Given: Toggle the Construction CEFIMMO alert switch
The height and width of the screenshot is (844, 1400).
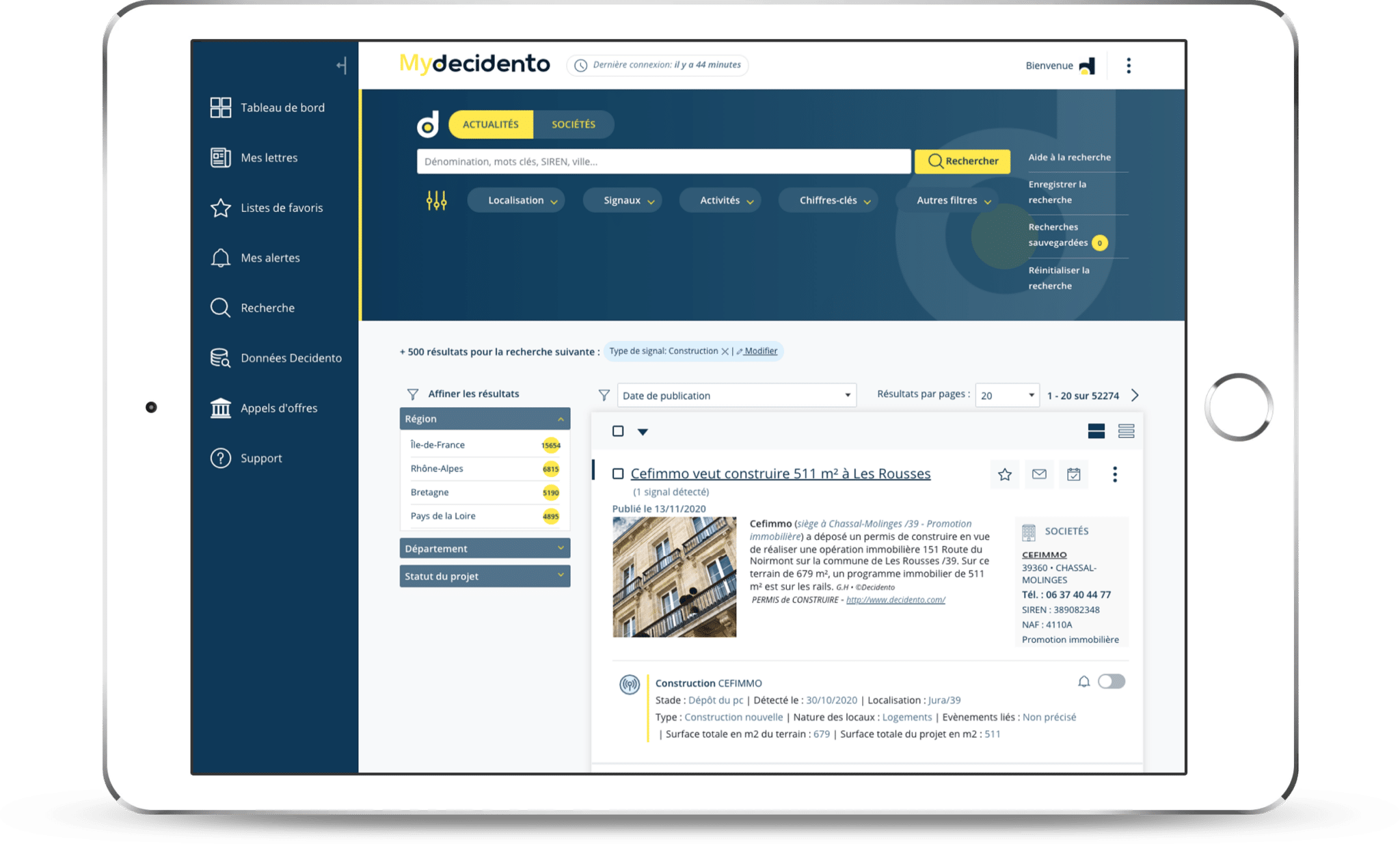Looking at the screenshot, I should pyautogui.click(x=1111, y=681).
